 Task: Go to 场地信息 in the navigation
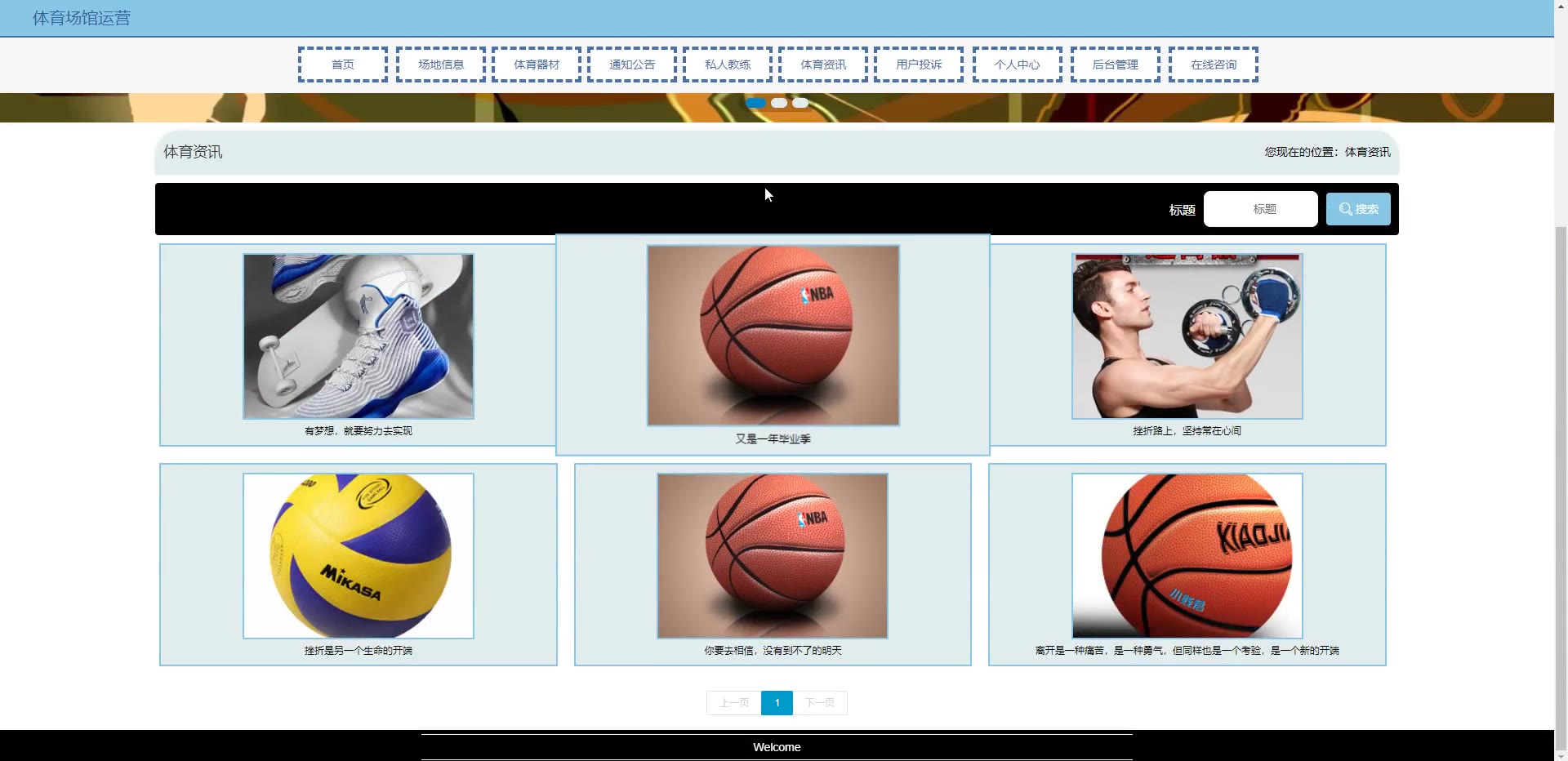pyautogui.click(x=441, y=65)
